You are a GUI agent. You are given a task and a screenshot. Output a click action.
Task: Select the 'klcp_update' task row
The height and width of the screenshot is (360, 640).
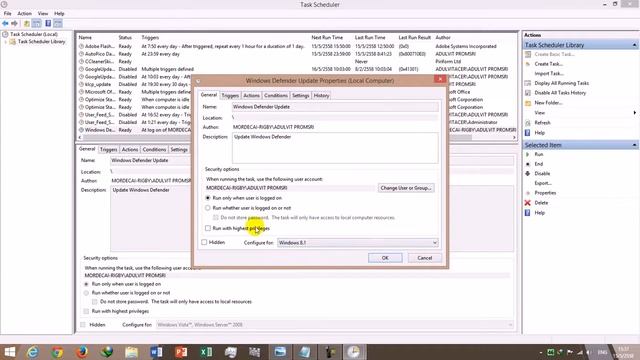point(135,84)
